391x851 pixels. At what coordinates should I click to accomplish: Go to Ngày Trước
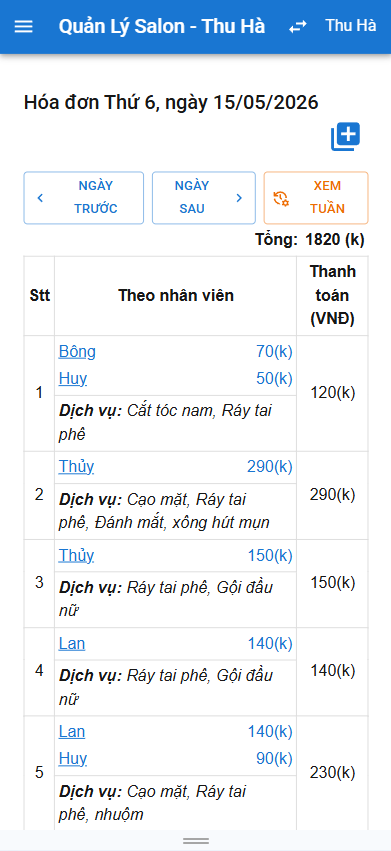click(x=84, y=198)
